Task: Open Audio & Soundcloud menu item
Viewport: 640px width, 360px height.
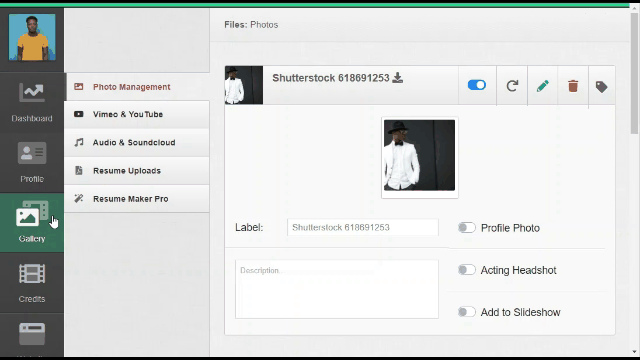Action: point(137,142)
